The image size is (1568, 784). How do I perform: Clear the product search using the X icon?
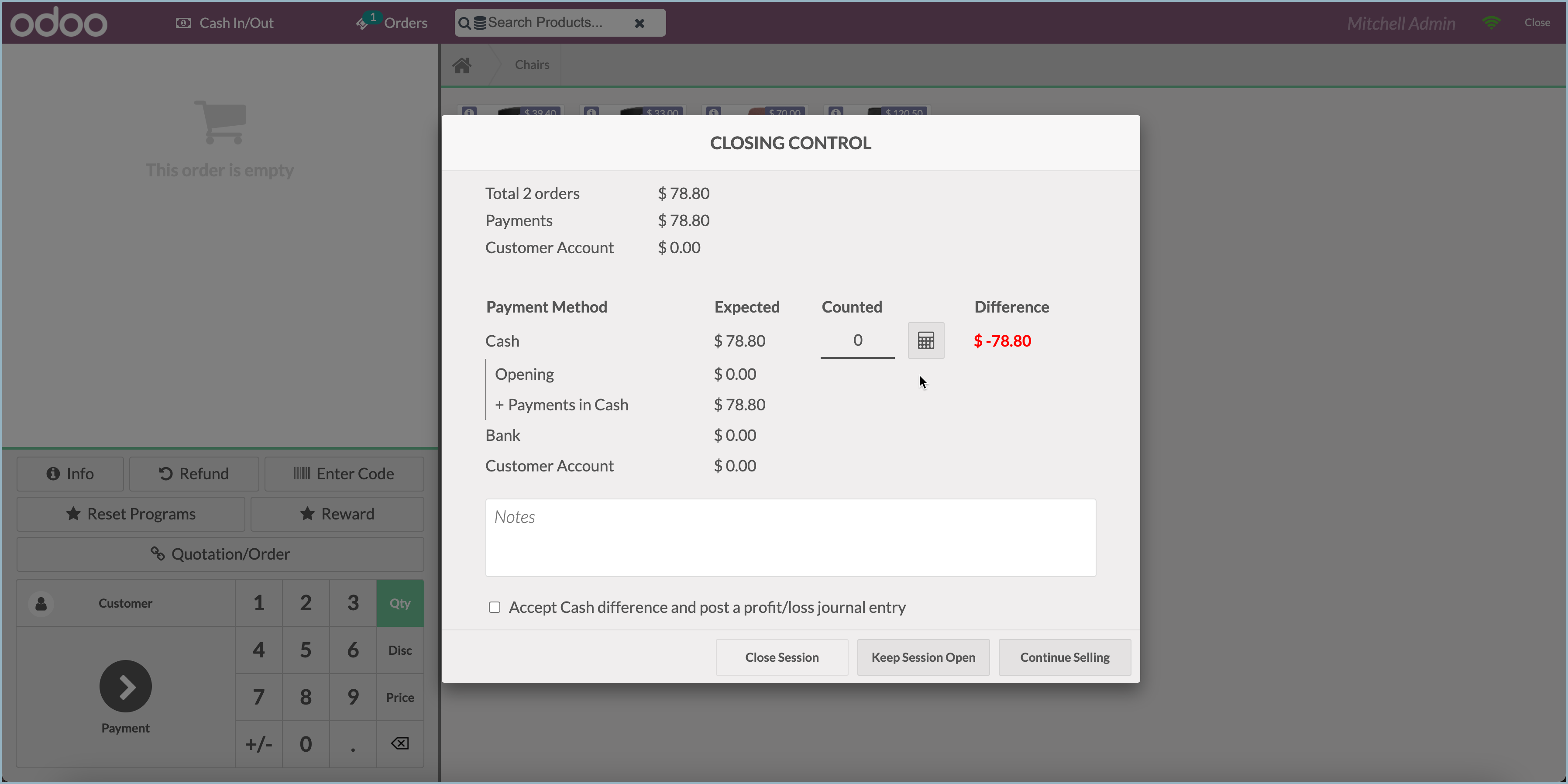click(x=640, y=23)
